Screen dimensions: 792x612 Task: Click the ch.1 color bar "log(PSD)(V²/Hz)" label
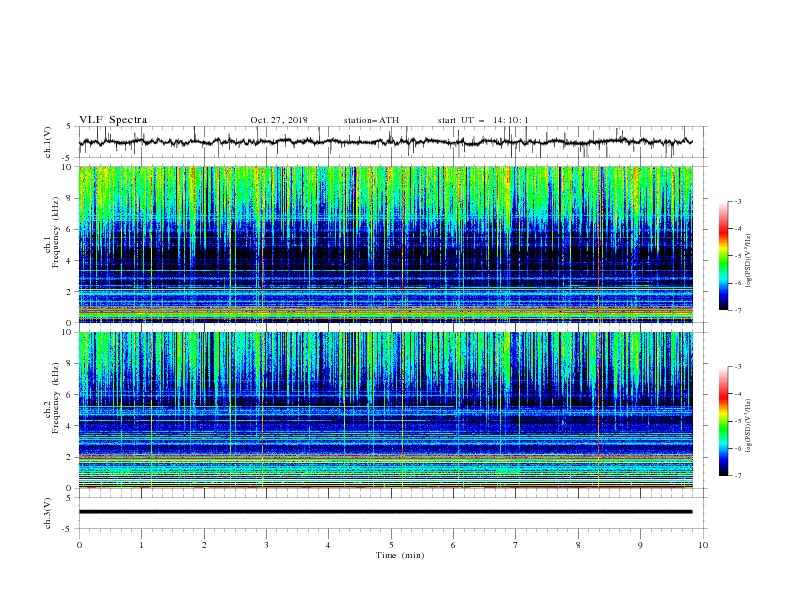(749, 261)
